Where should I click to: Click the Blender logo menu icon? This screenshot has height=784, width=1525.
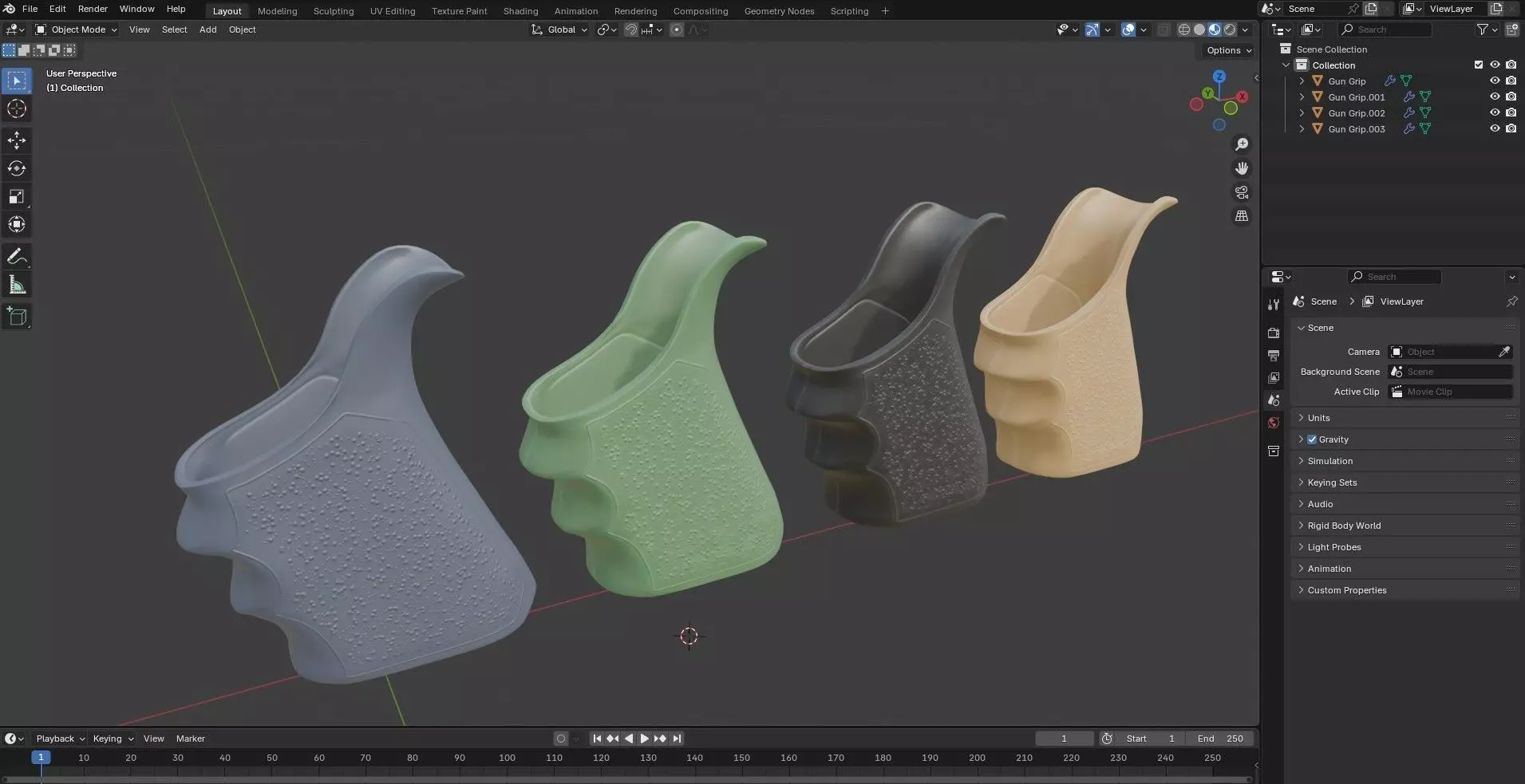click(x=10, y=9)
